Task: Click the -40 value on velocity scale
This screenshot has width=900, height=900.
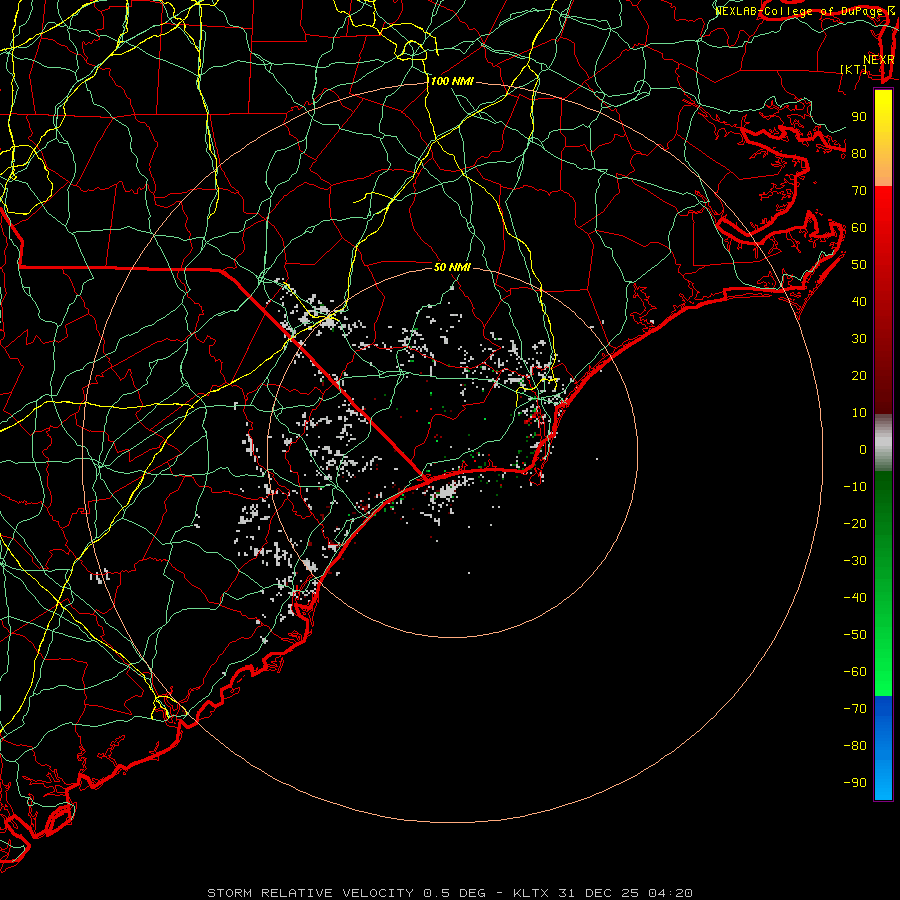Action: tap(855, 598)
